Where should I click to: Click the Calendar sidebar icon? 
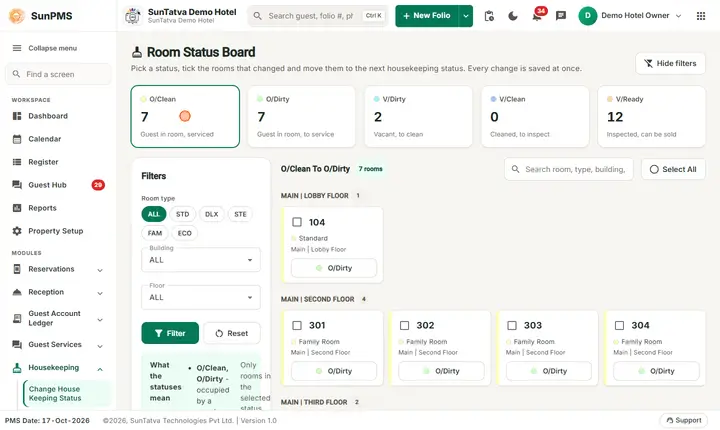pos(17,139)
